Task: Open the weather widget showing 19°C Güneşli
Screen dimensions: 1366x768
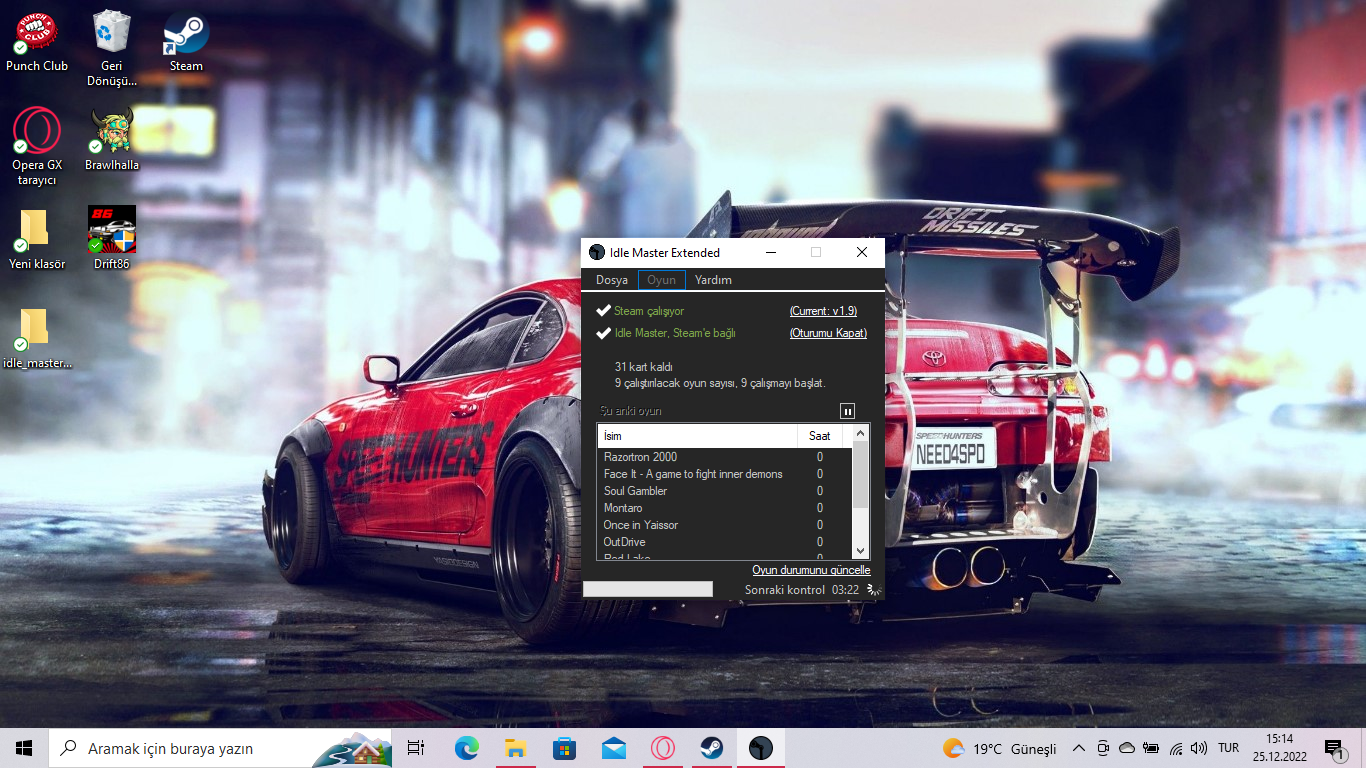Action: click(x=999, y=748)
